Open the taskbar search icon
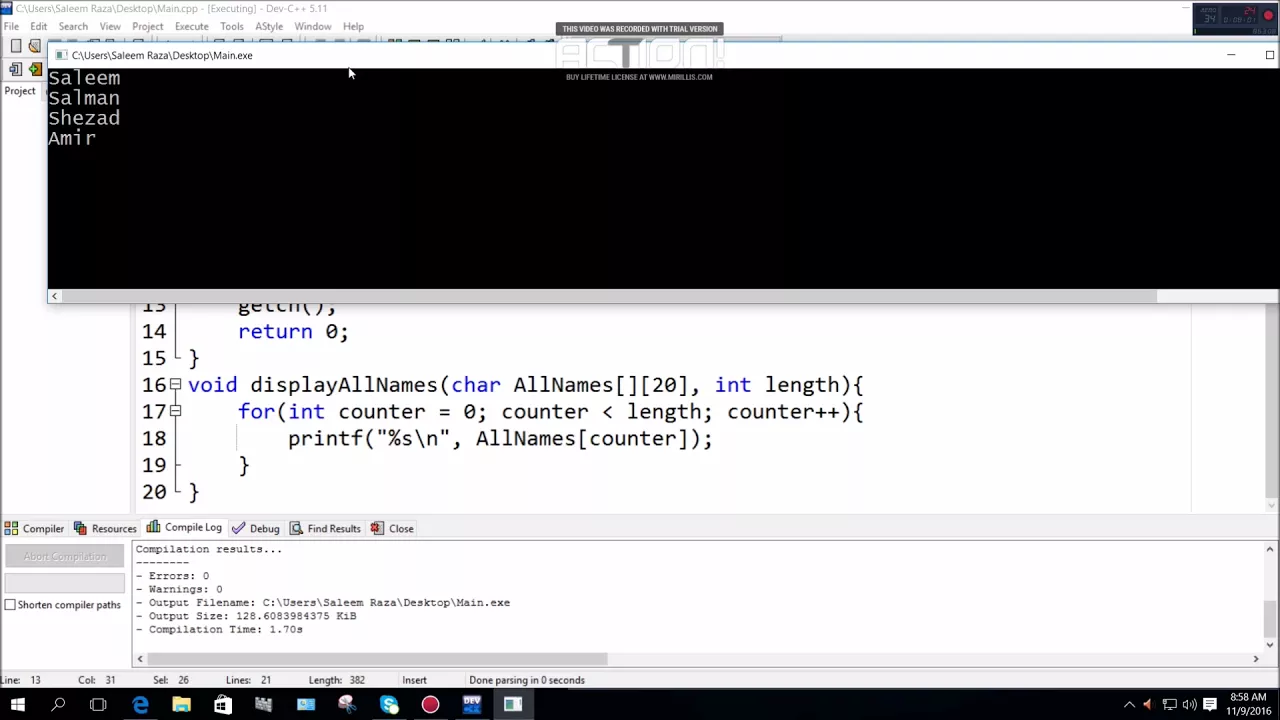Screen dimensions: 1280x720 [x=58, y=705]
